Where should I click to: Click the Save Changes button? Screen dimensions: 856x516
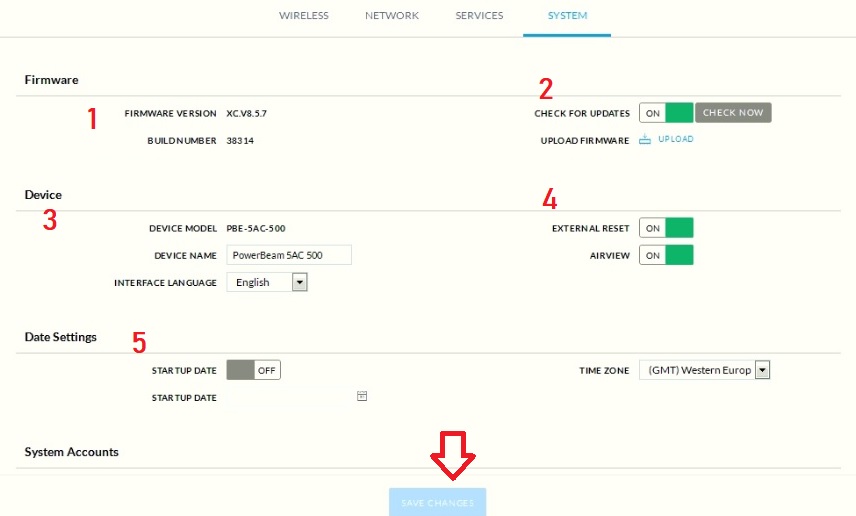point(437,502)
